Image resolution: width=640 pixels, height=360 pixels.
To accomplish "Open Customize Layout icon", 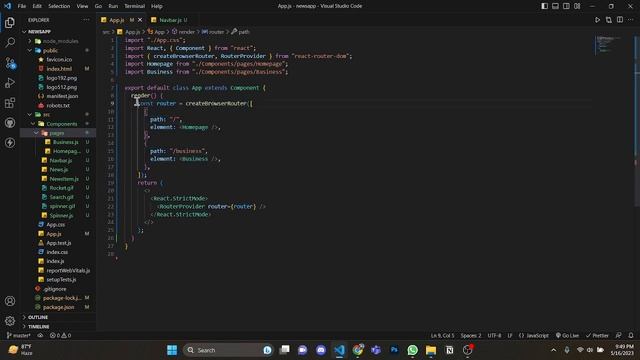I will [x=577, y=6].
